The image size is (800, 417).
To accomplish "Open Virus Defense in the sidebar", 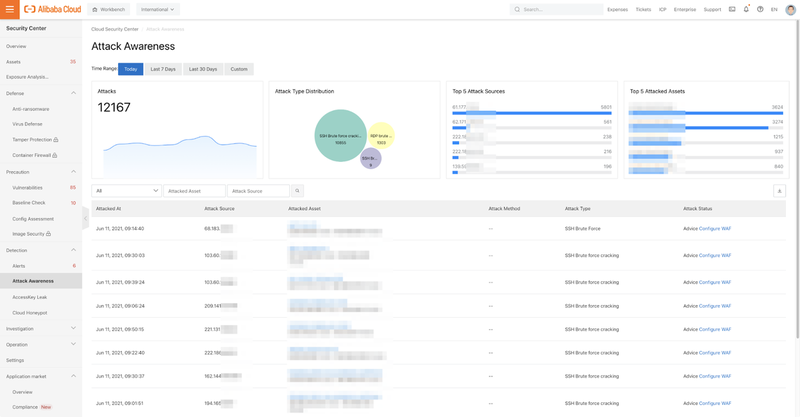I will (x=27, y=124).
